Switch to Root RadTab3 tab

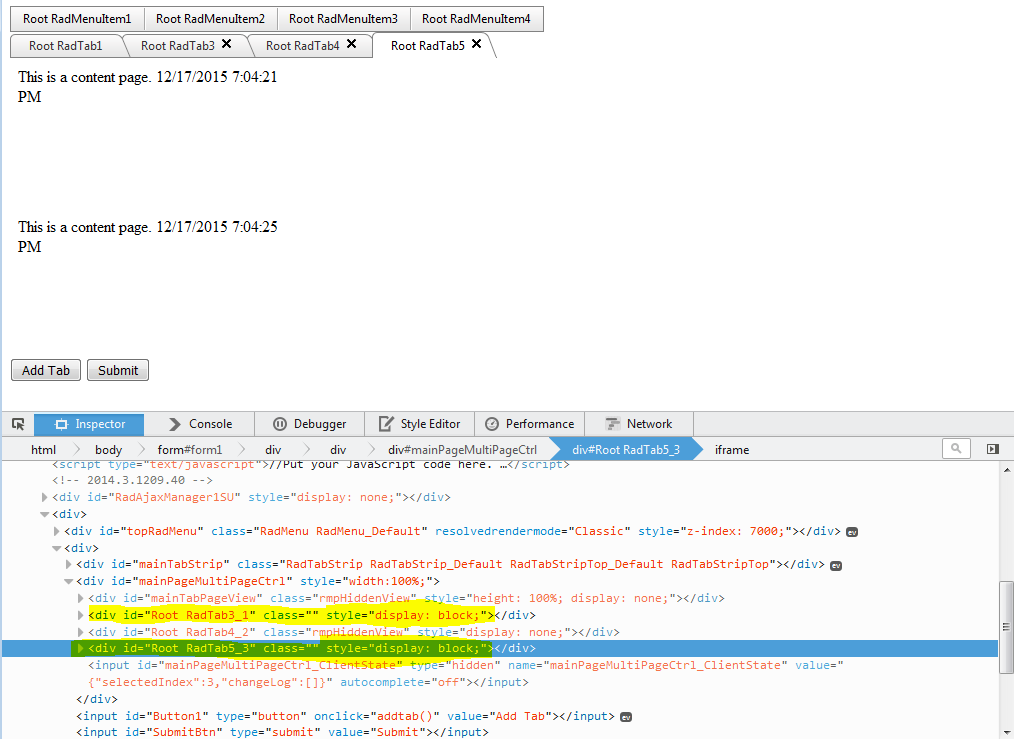[x=177, y=46]
